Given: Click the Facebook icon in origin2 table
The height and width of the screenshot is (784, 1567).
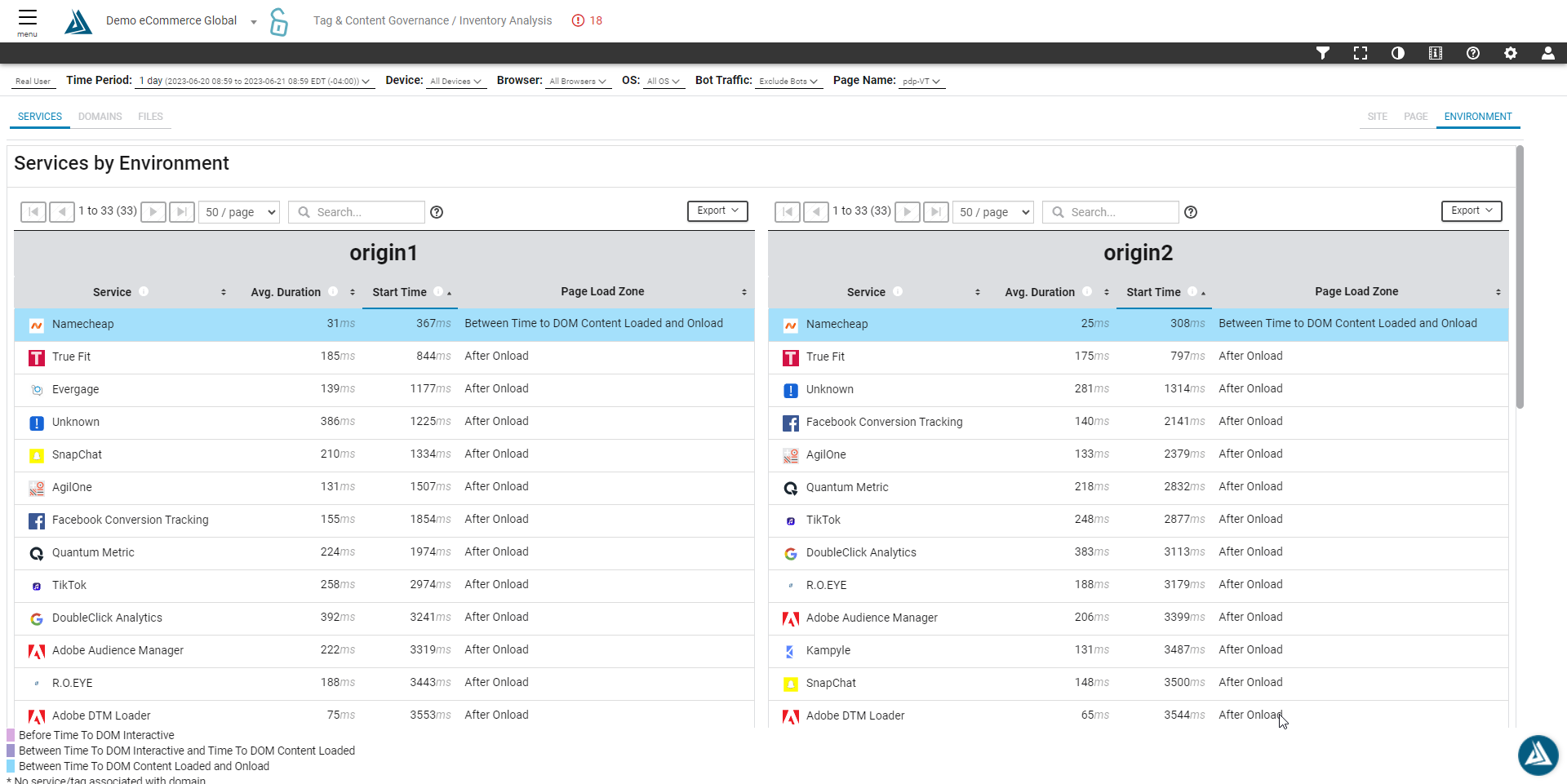Looking at the screenshot, I should click(791, 423).
